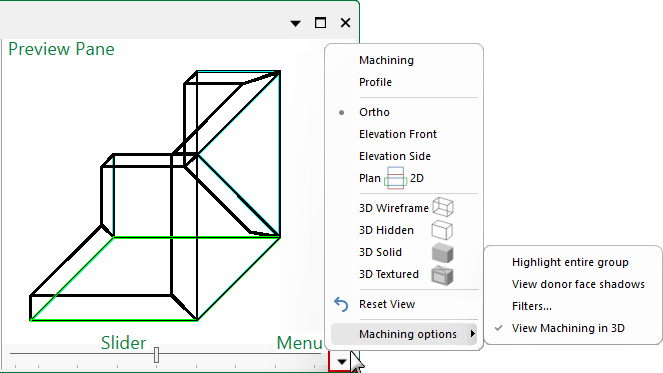
Task: Select Elevation Side view
Action: point(395,156)
